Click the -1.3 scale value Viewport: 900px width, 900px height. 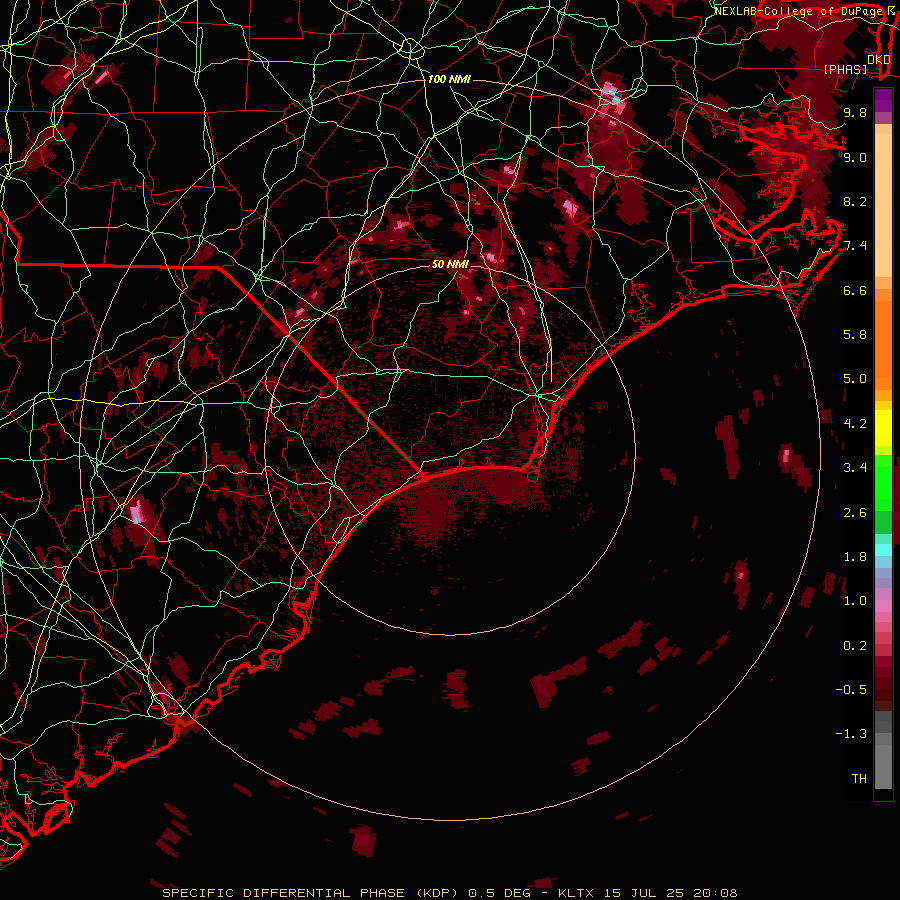pos(851,734)
